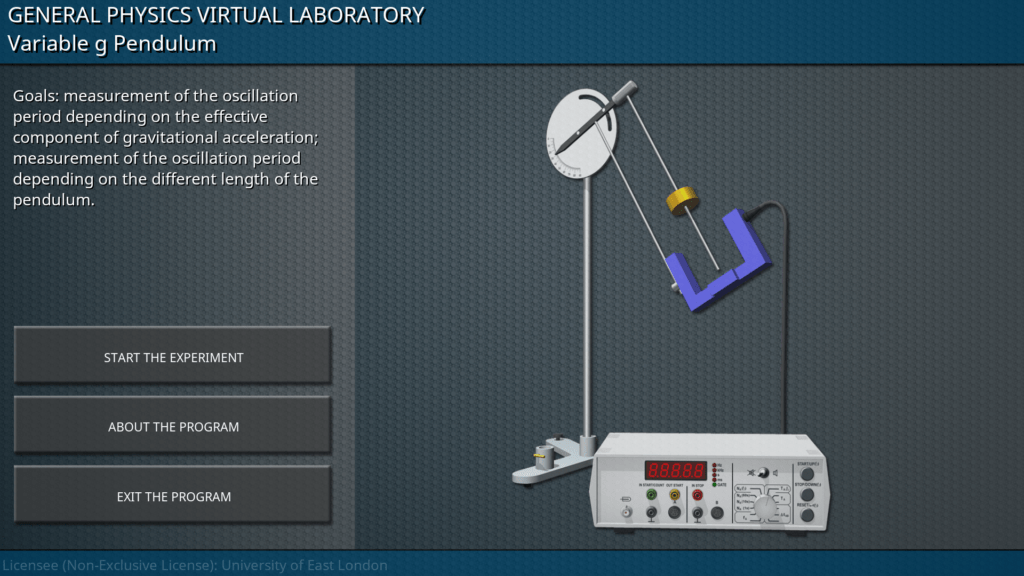The image size is (1024, 576).
Task: Click the red five-digit LED display
Action: 676,470
